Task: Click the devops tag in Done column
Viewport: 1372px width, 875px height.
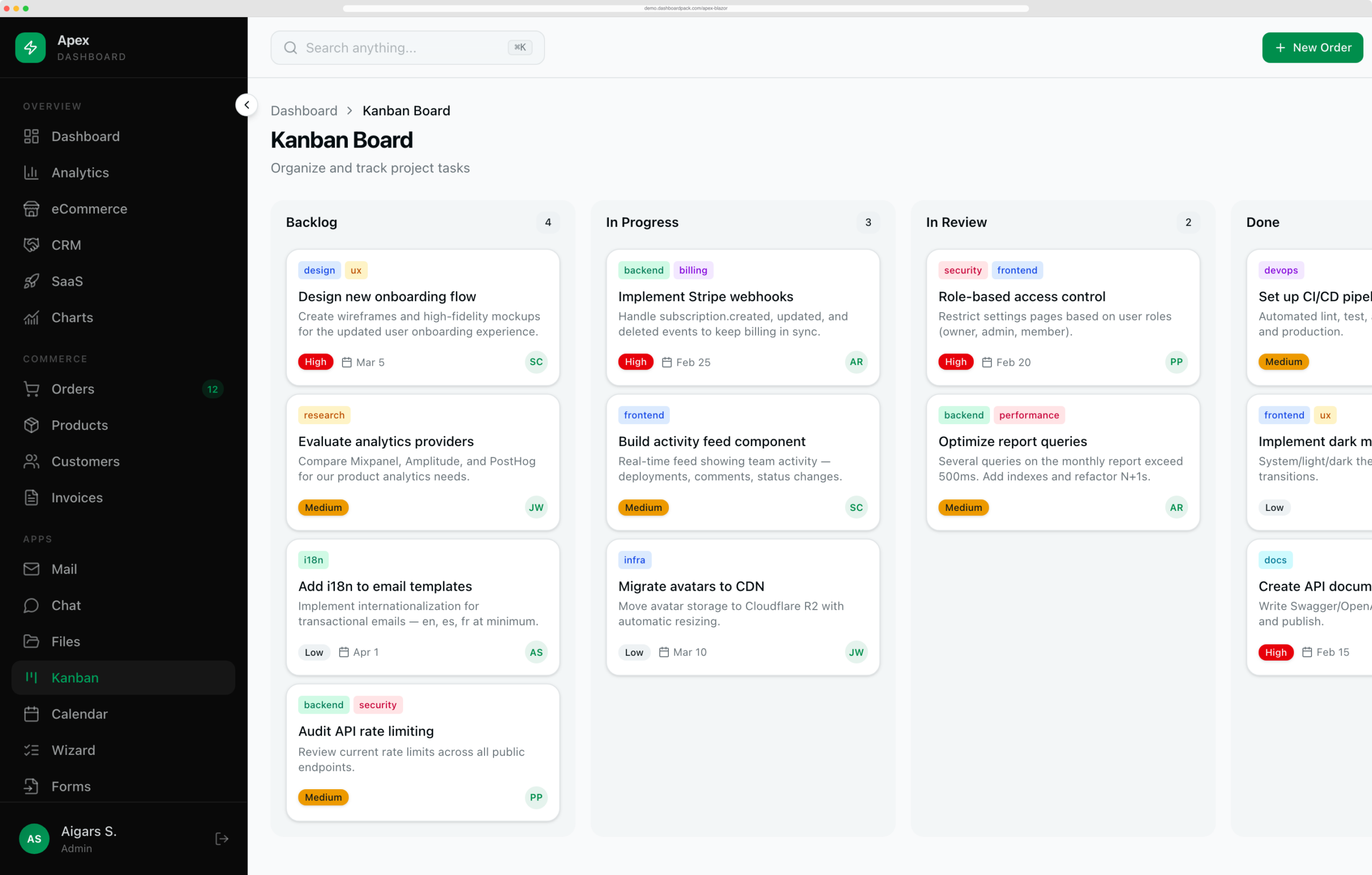Action: [1280, 270]
